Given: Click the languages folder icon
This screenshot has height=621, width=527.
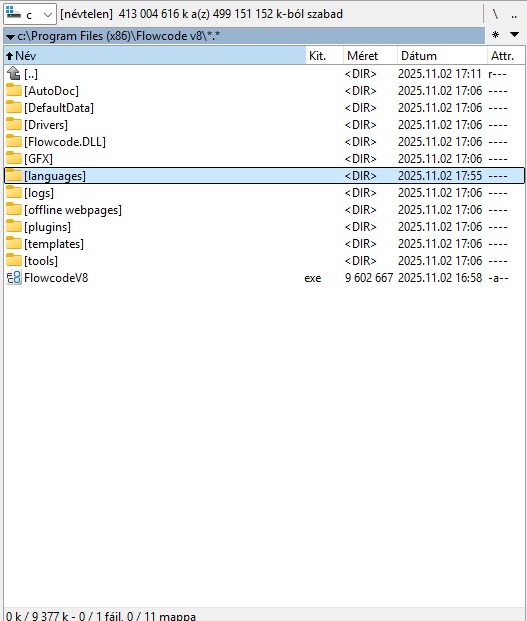Looking at the screenshot, I should (x=13, y=176).
